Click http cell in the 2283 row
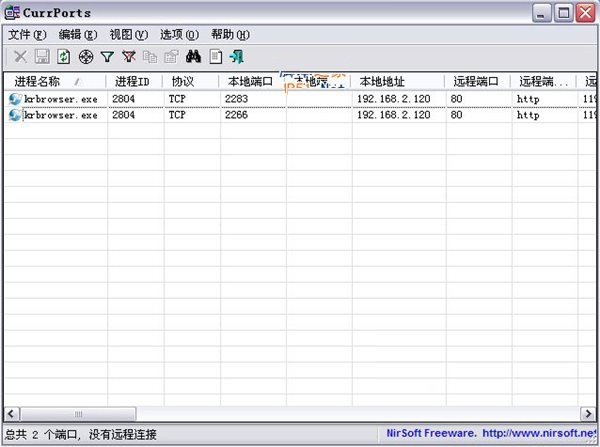 pyautogui.click(x=528, y=100)
